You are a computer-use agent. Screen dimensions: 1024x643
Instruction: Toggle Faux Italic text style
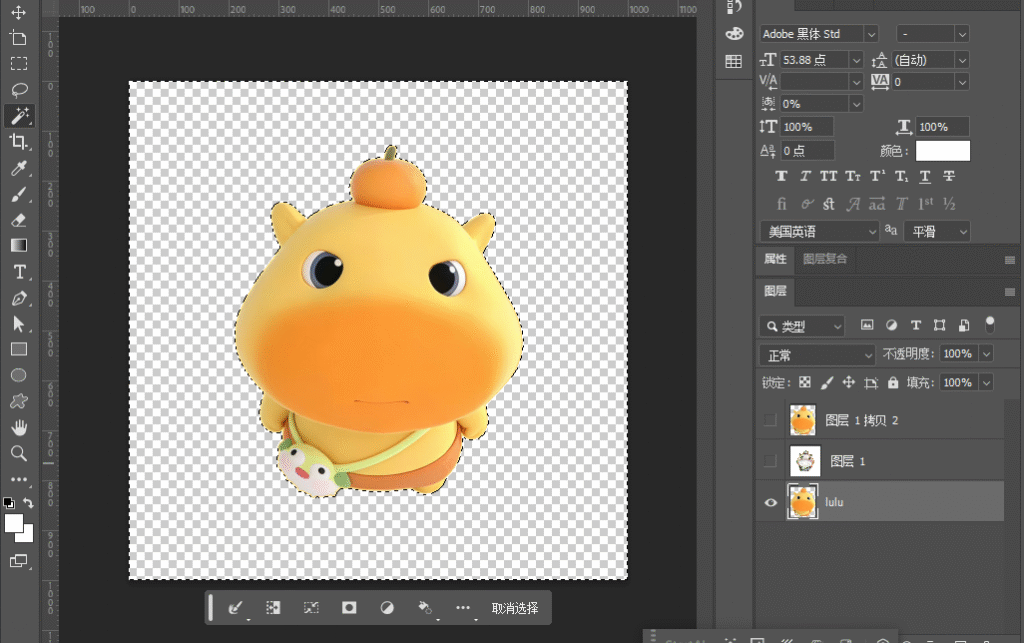[805, 176]
